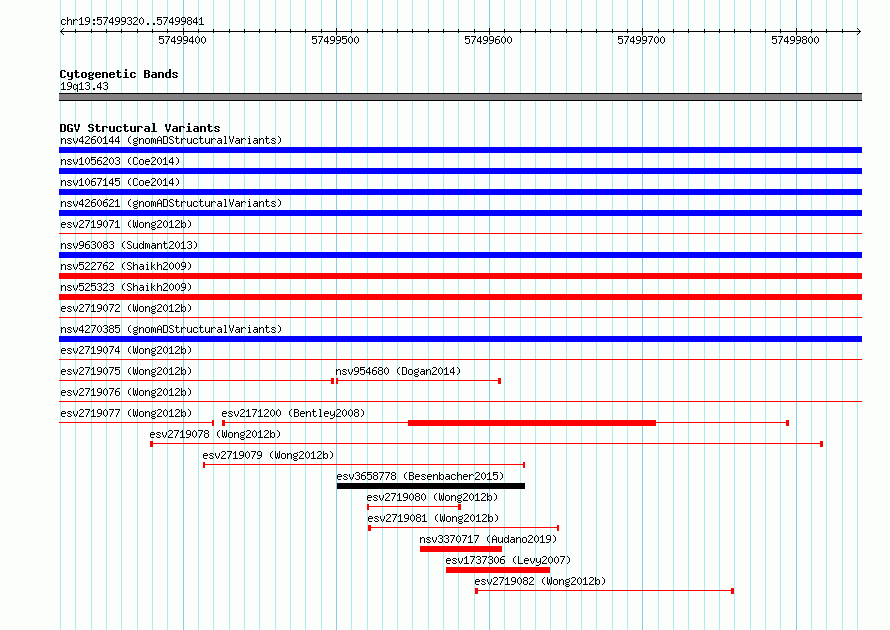Click the thin red line under esv2719079
890x630 pixels.
pyautogui.click(x=364, y=465)
